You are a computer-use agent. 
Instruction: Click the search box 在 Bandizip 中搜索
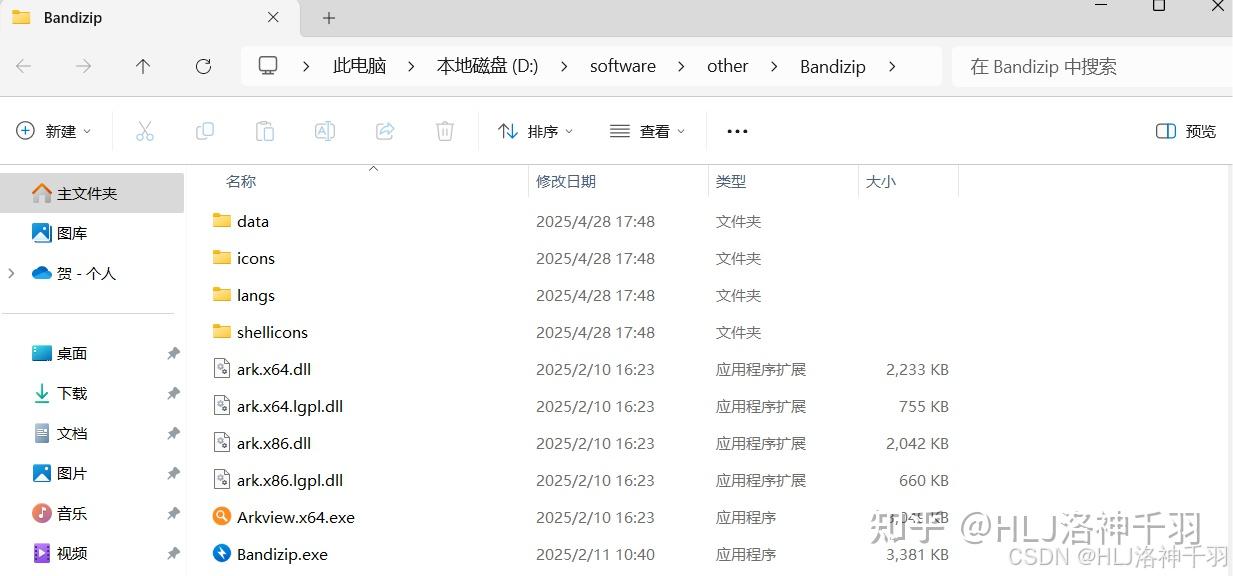pyautogui.click(x=1092, y=66)
